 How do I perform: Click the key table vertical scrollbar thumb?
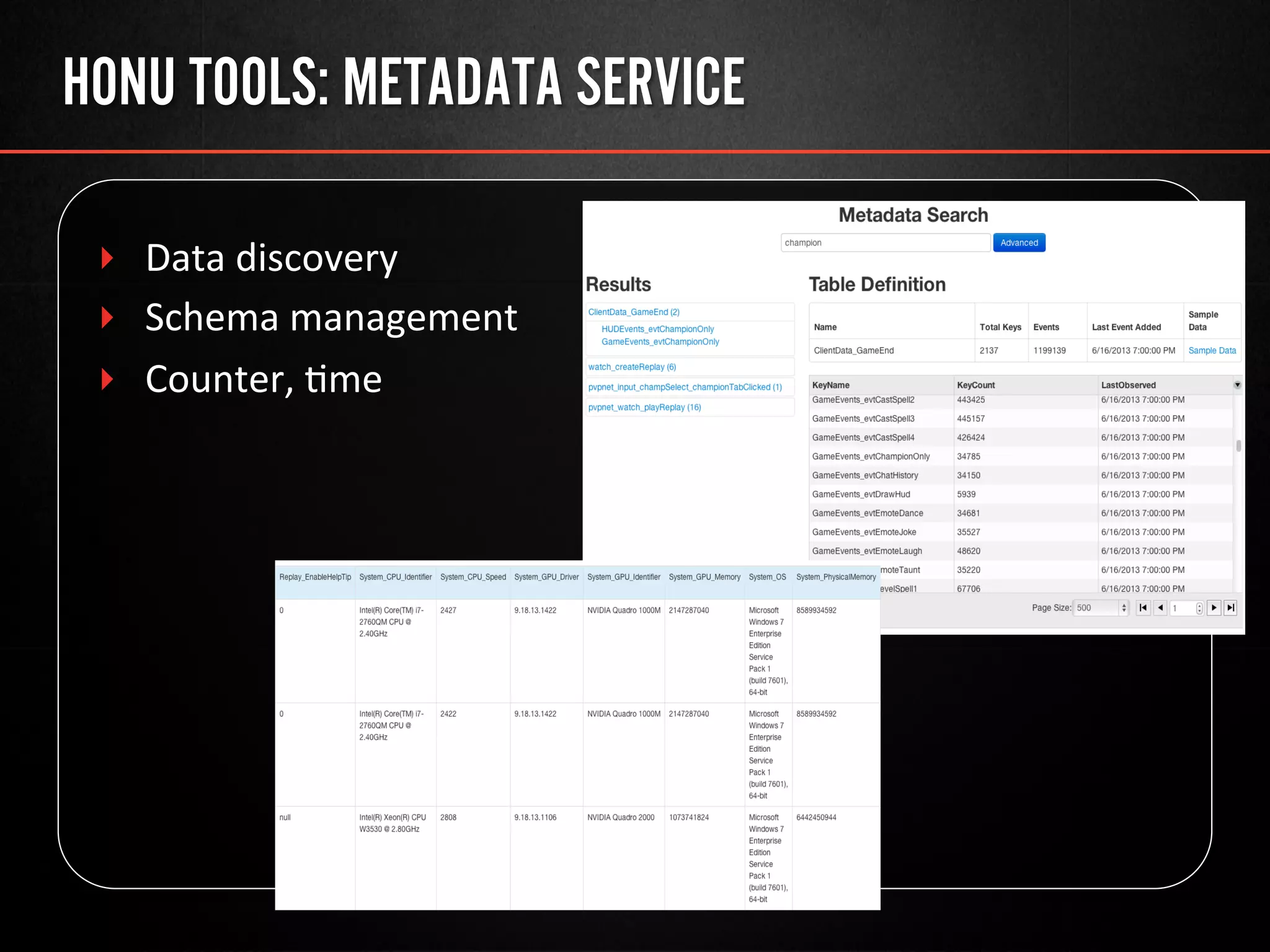click(1238, 446)
